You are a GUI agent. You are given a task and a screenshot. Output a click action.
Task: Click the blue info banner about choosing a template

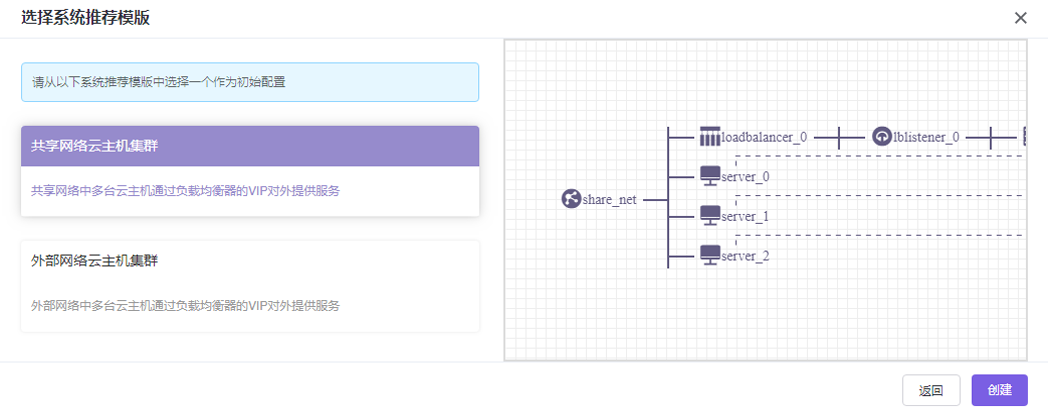(x=250, y=82)
